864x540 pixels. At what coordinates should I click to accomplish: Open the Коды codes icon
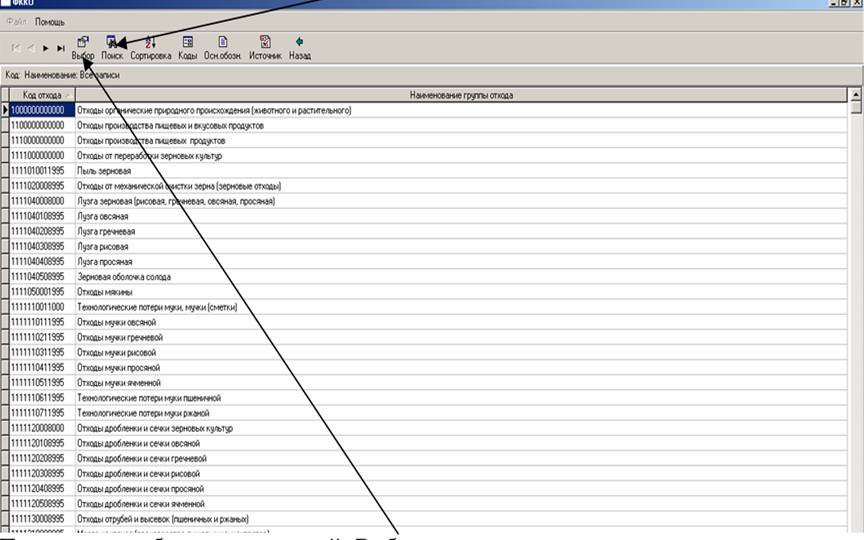[x=187, y=47]
